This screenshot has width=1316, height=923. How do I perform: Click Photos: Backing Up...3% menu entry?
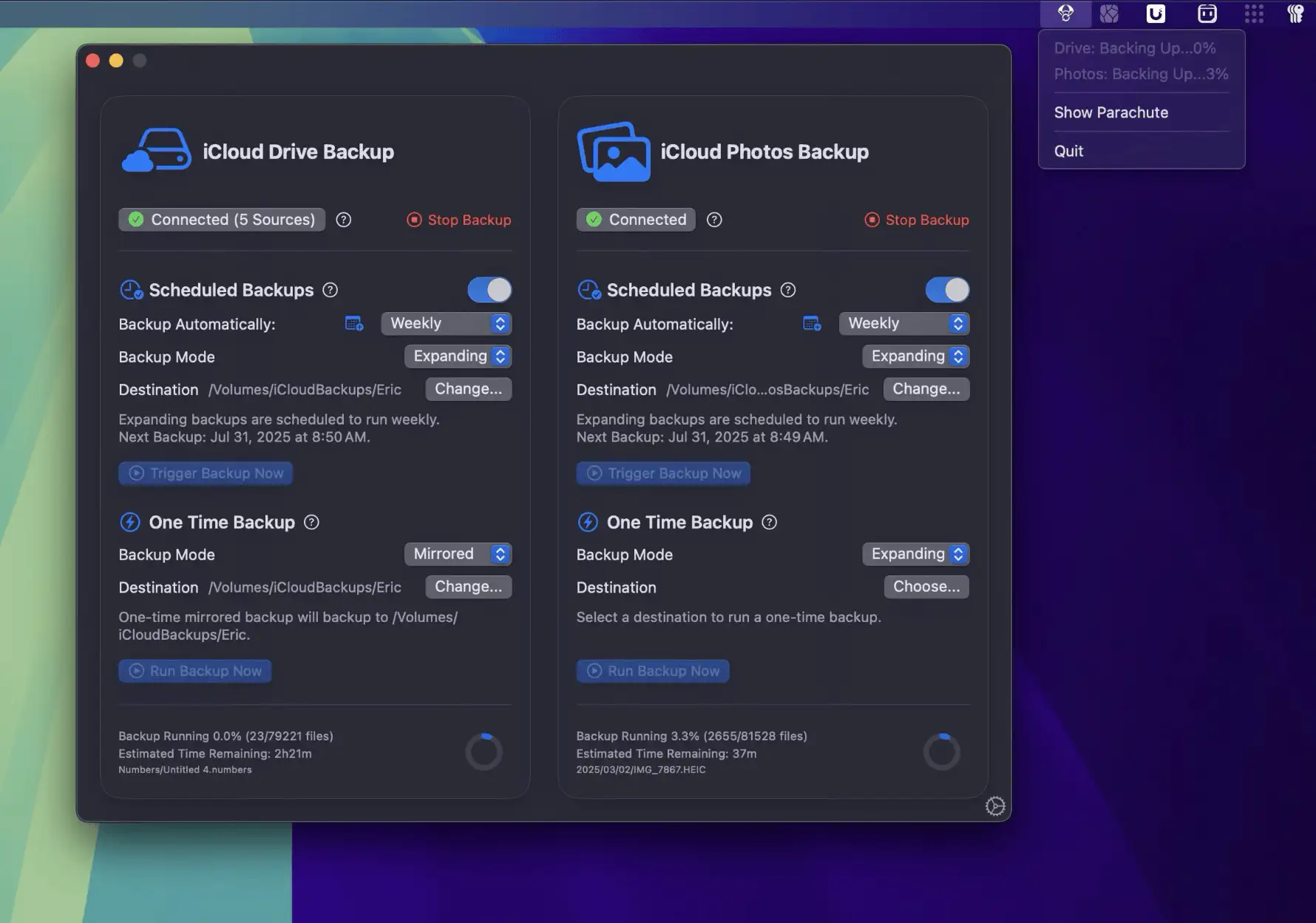[x=1142, y=74]
